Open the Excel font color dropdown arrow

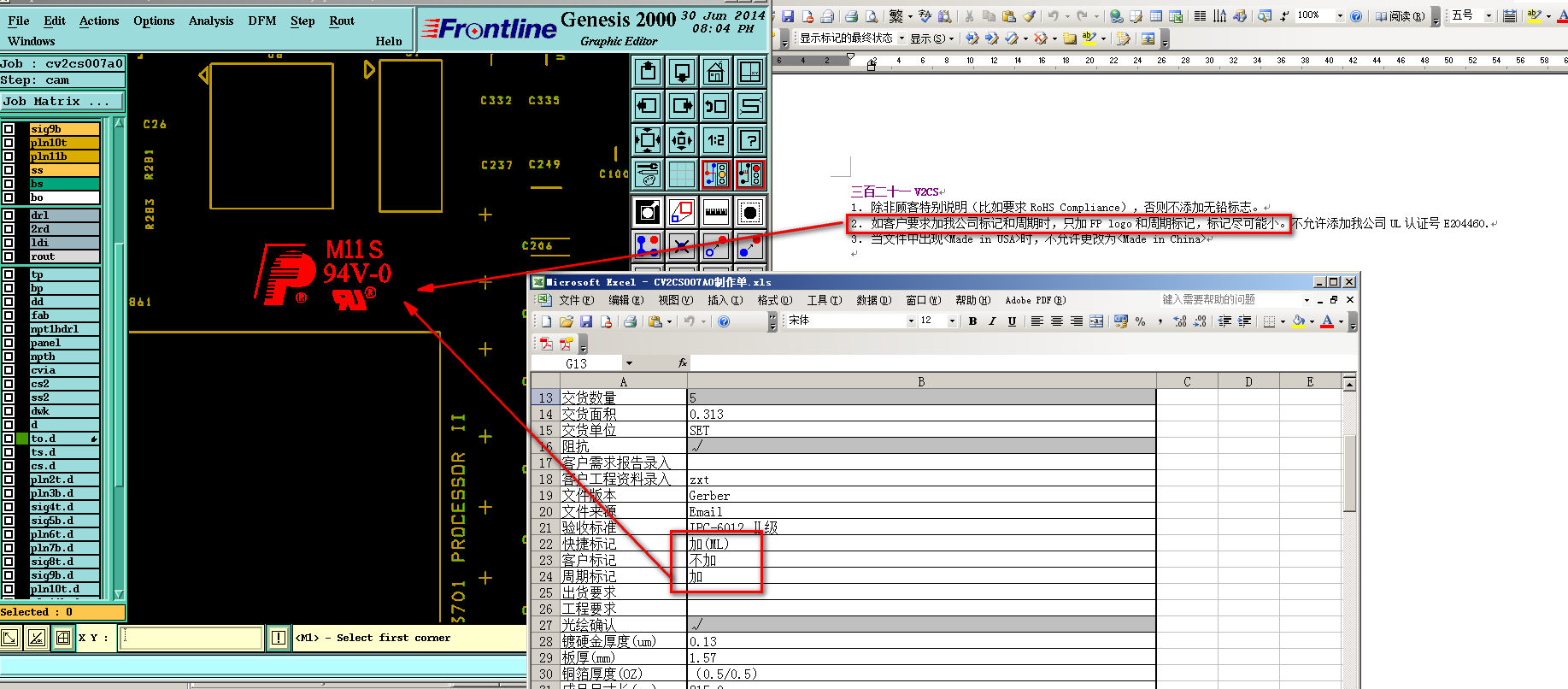[x=1341, y=321]
